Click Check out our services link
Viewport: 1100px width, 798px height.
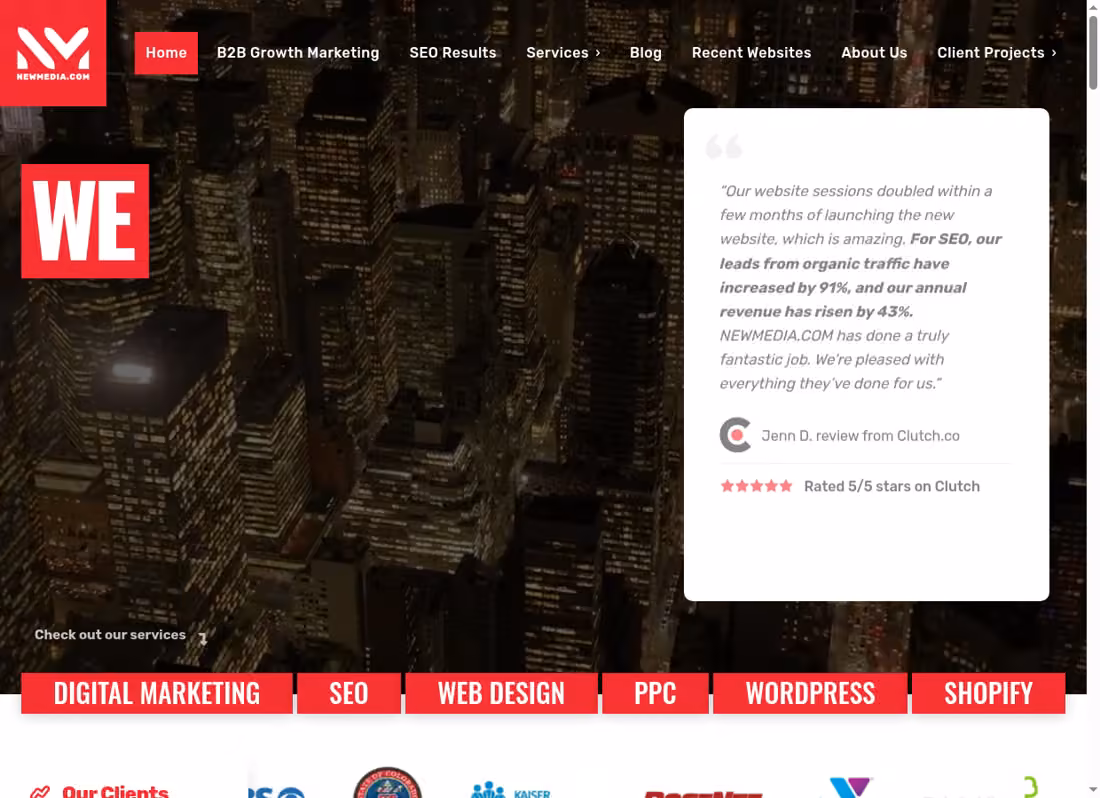point(110,635)
